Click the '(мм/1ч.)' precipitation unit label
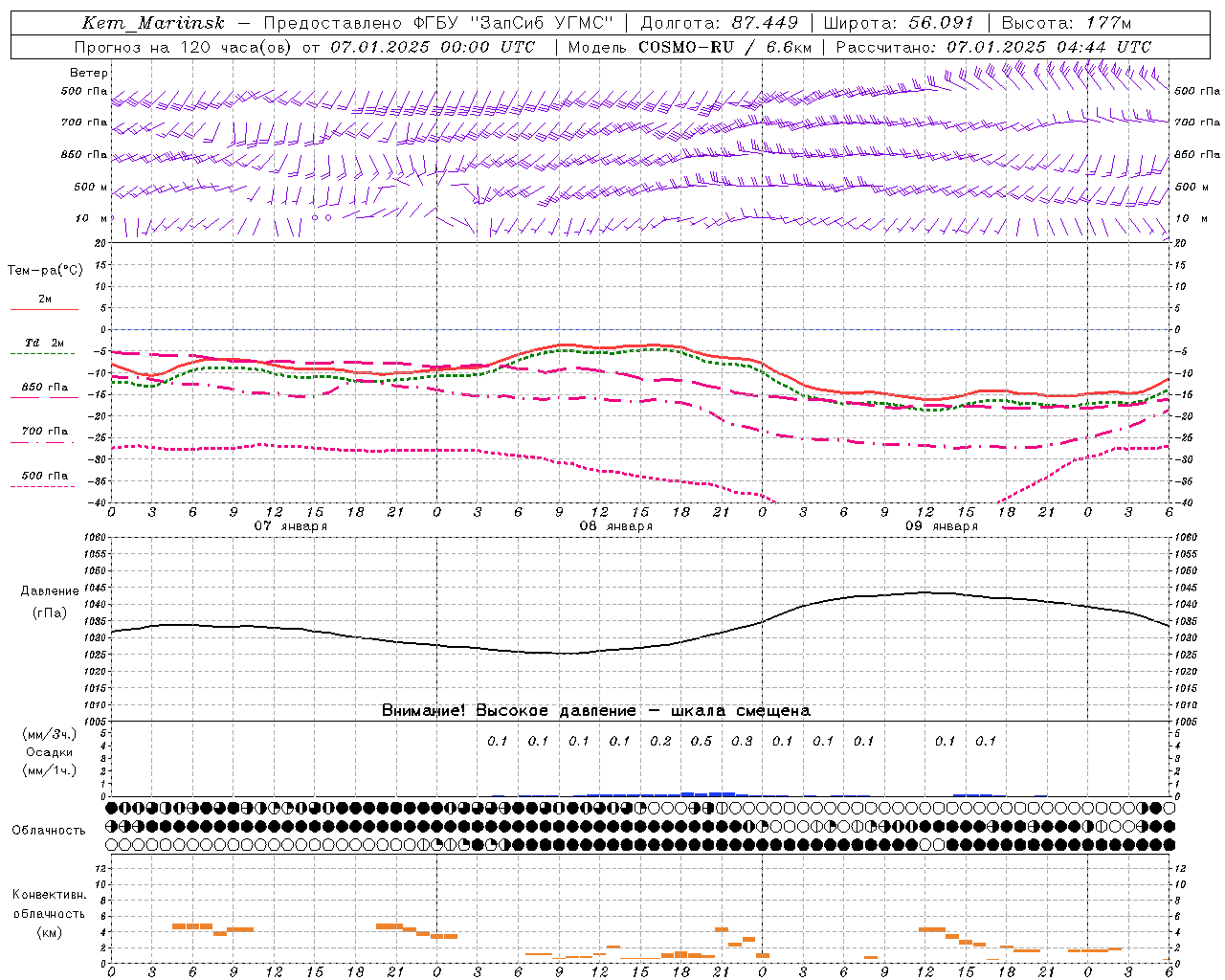 coord(50,770)
